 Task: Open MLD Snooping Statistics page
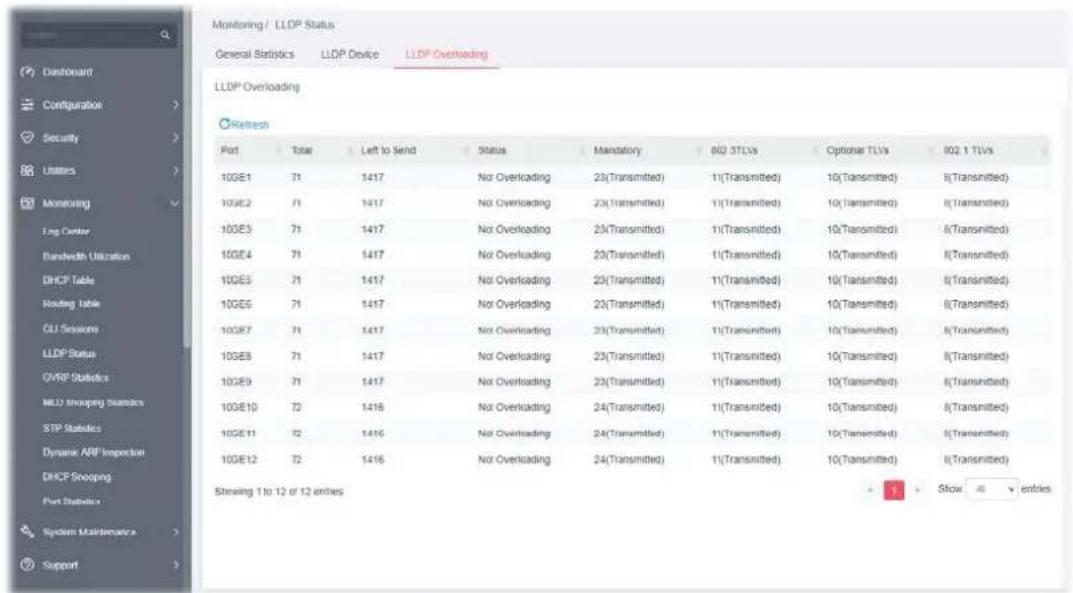pyautogui.click(x=93, y=403)
